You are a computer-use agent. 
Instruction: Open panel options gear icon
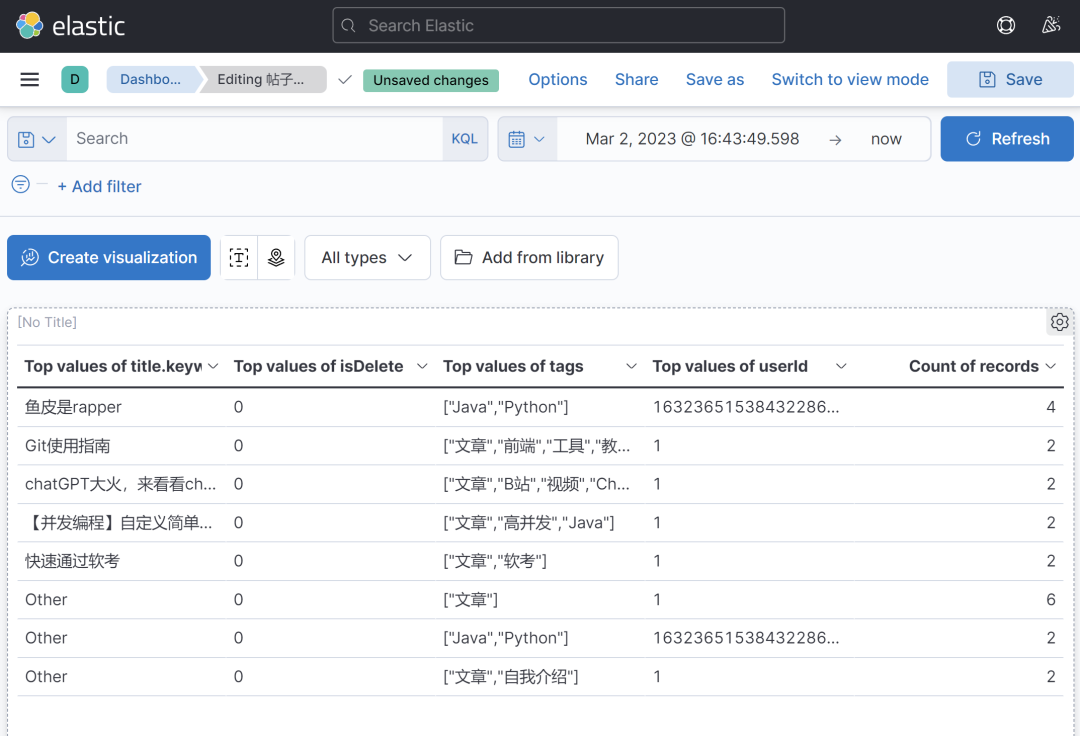pyautogui.click(x=1059, y=322)
